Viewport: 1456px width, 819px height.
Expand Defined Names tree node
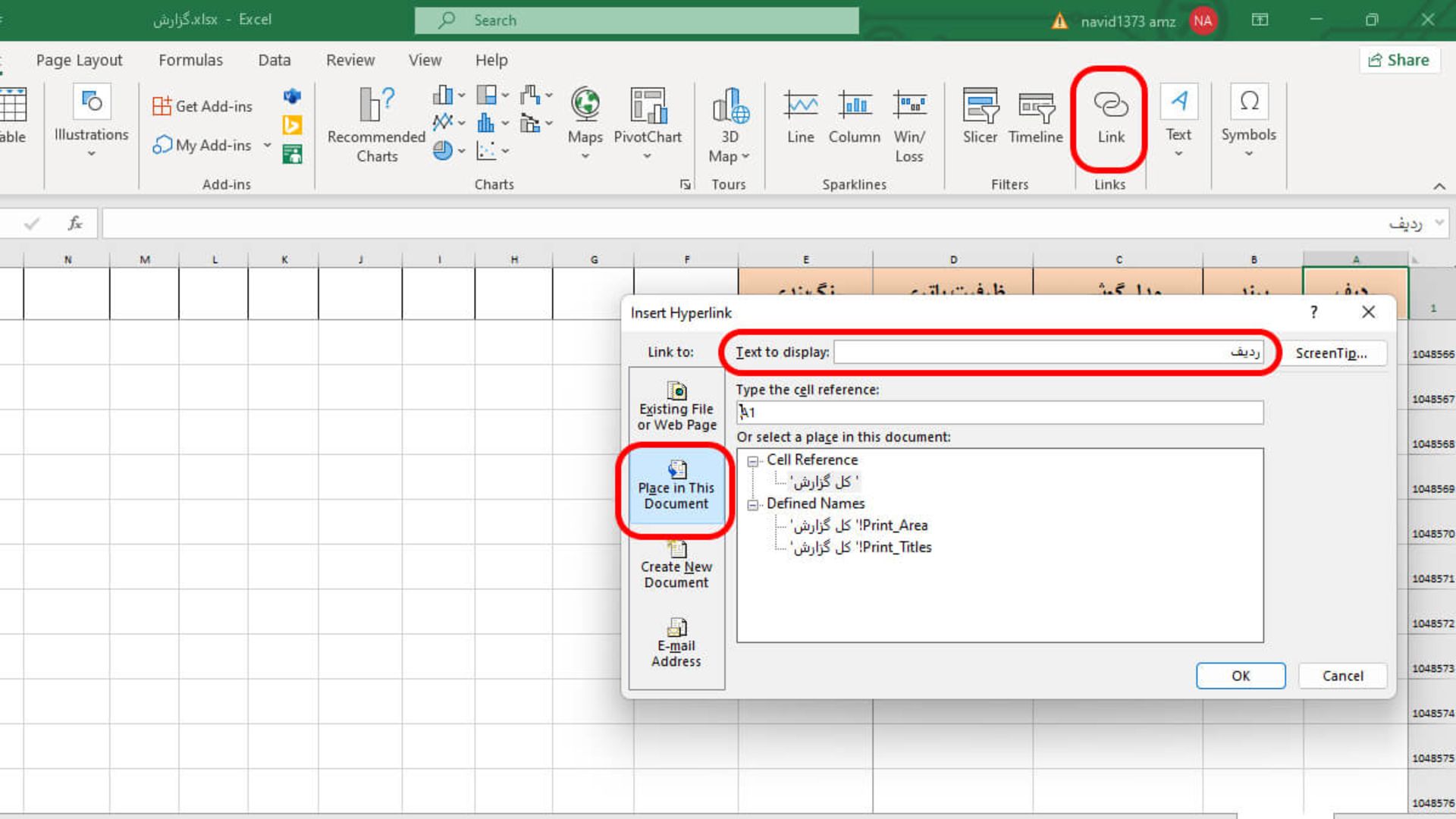pos(752,503)
